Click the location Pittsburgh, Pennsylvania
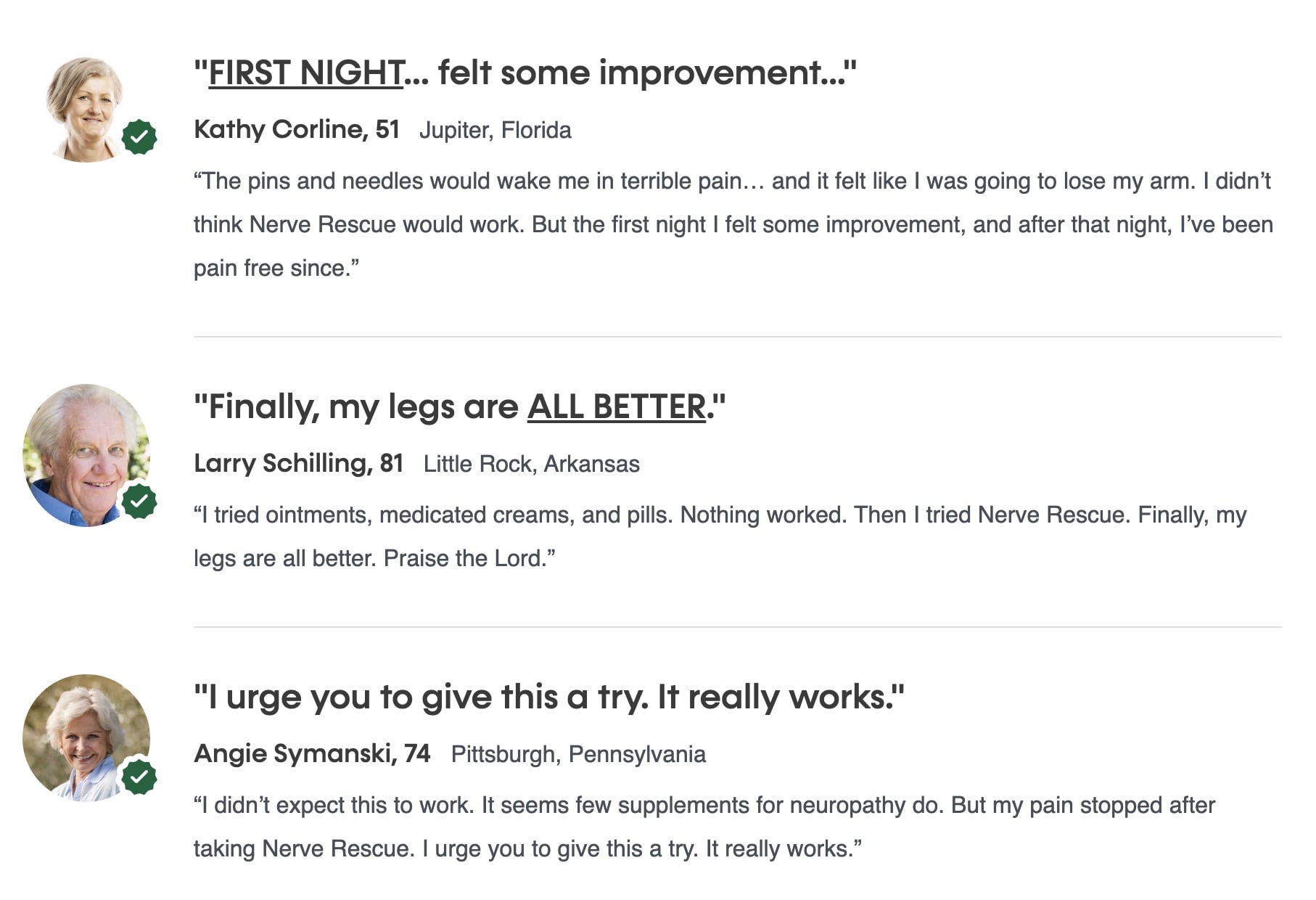 point(577,755)
